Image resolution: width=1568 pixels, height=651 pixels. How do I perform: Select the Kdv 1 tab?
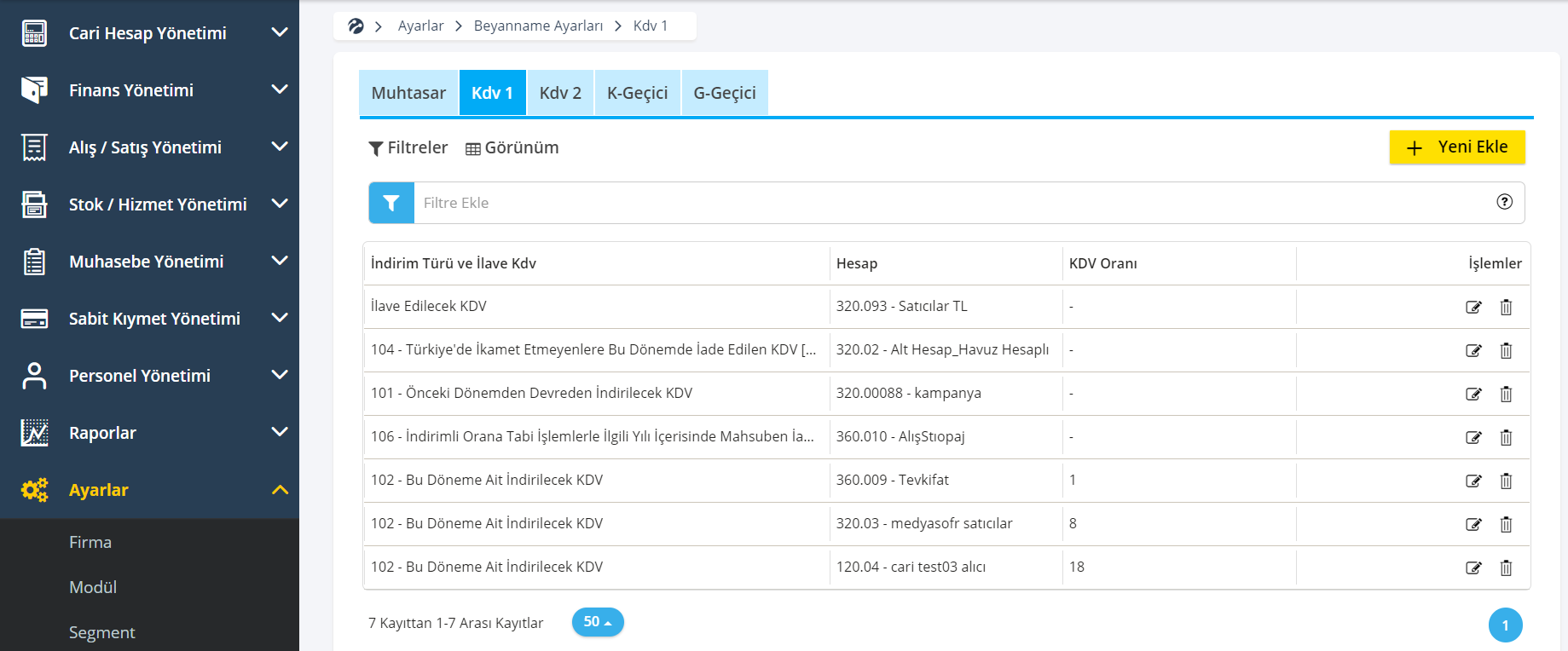(492, 93)
